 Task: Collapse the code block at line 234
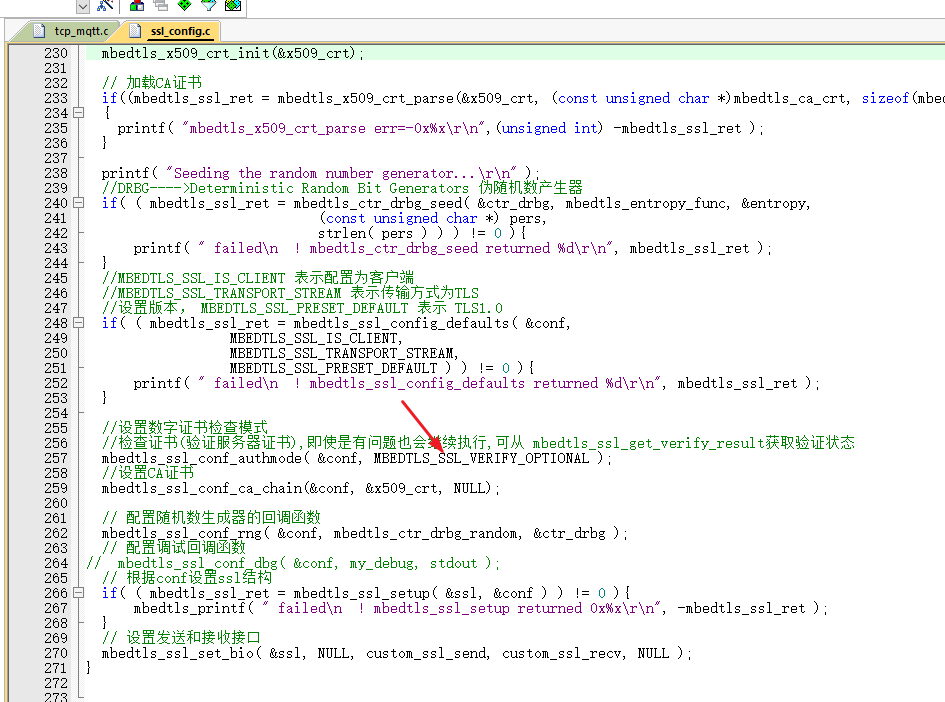tap(78, 113)
